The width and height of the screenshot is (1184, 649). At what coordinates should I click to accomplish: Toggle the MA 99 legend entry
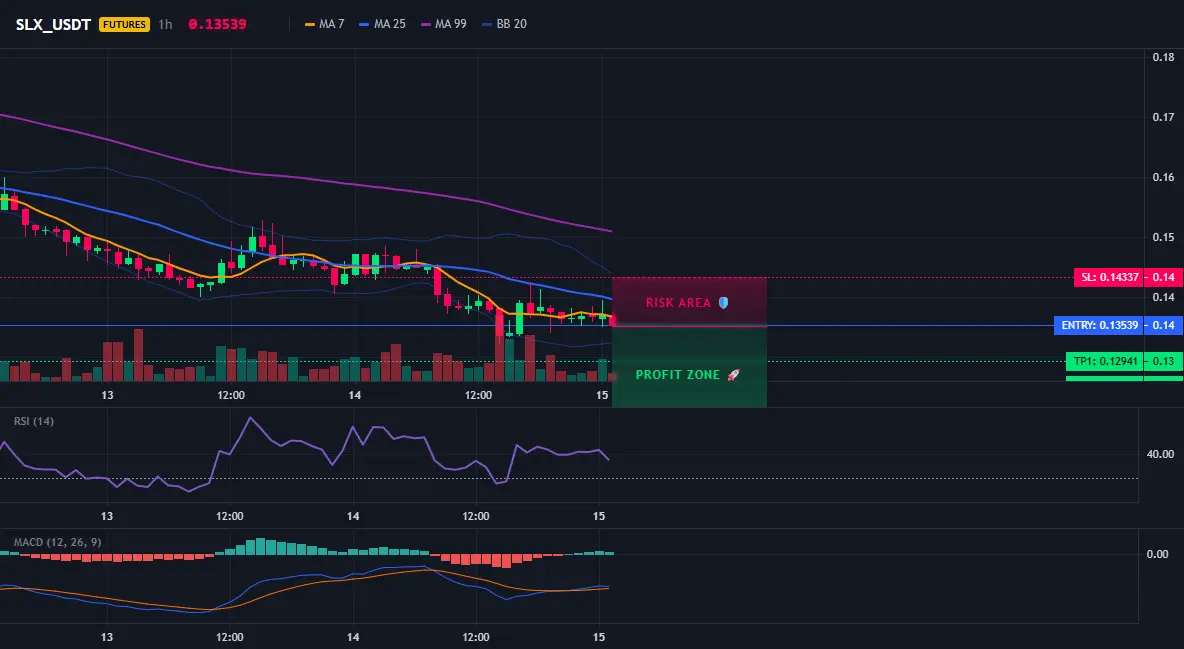click(444, 24)
